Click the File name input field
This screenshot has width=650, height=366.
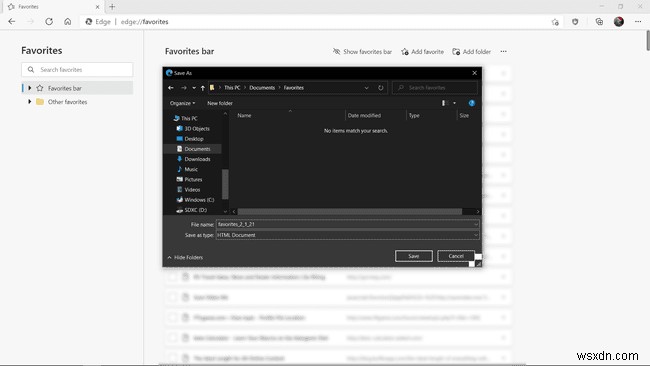coord(344,224)
